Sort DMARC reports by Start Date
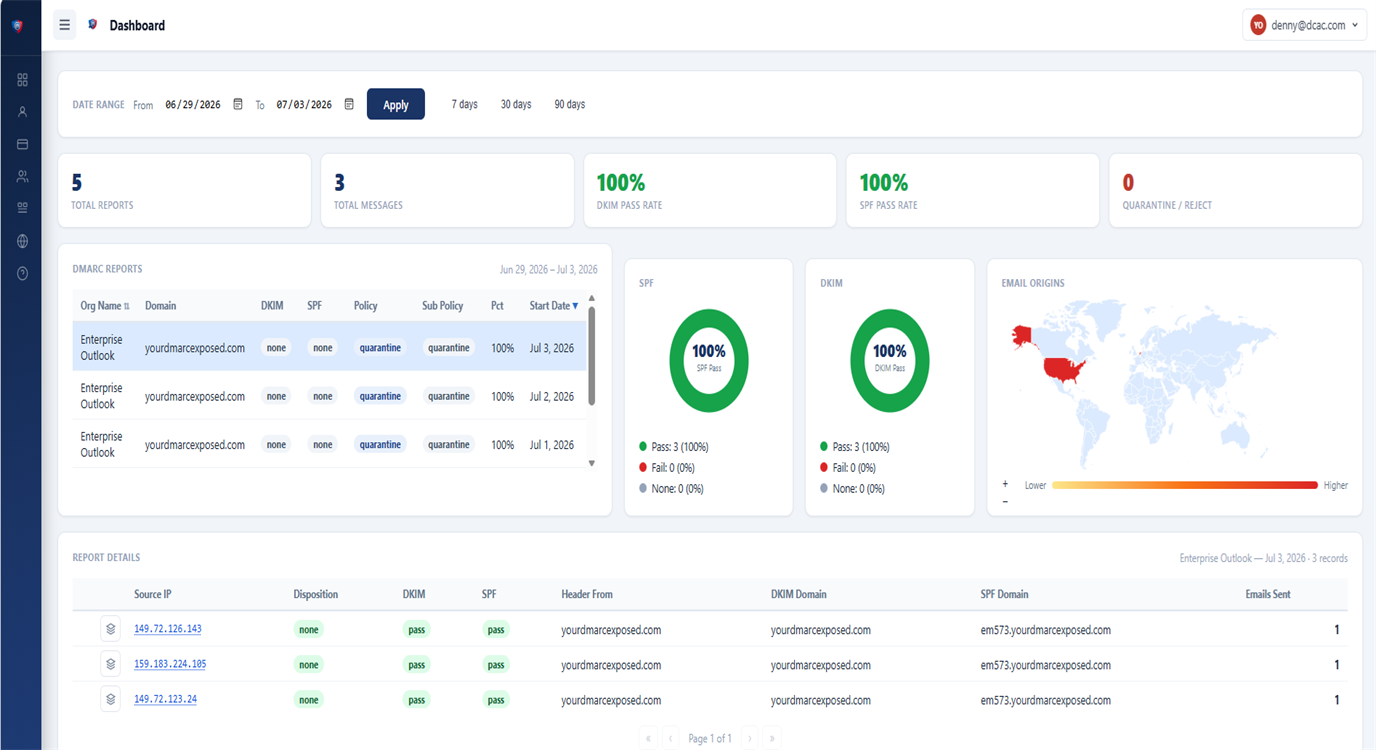Image resolution: width=1376 pixels, height=750 pixels. point(554,306)
